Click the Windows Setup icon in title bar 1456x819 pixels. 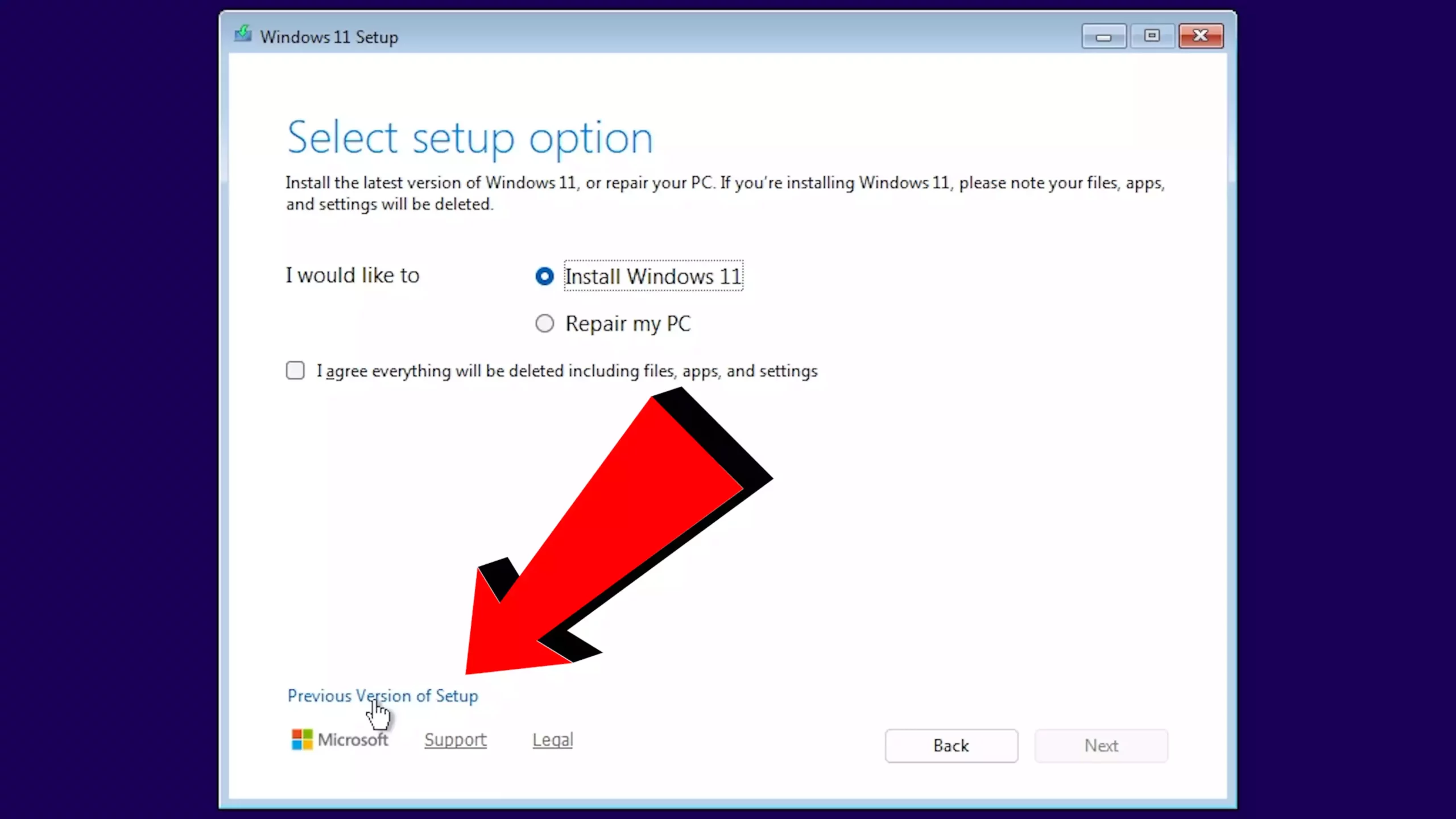pos(243,35)
